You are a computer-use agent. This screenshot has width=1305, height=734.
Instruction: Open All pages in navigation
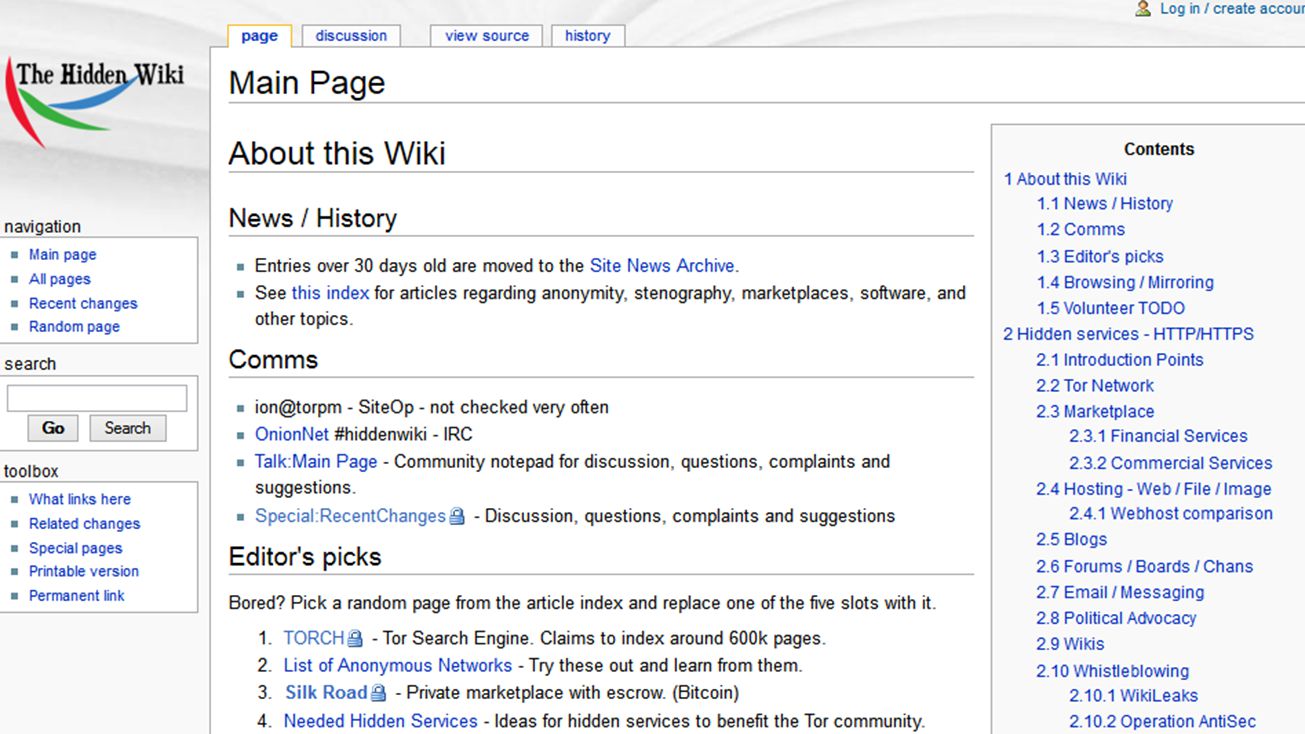60,279
